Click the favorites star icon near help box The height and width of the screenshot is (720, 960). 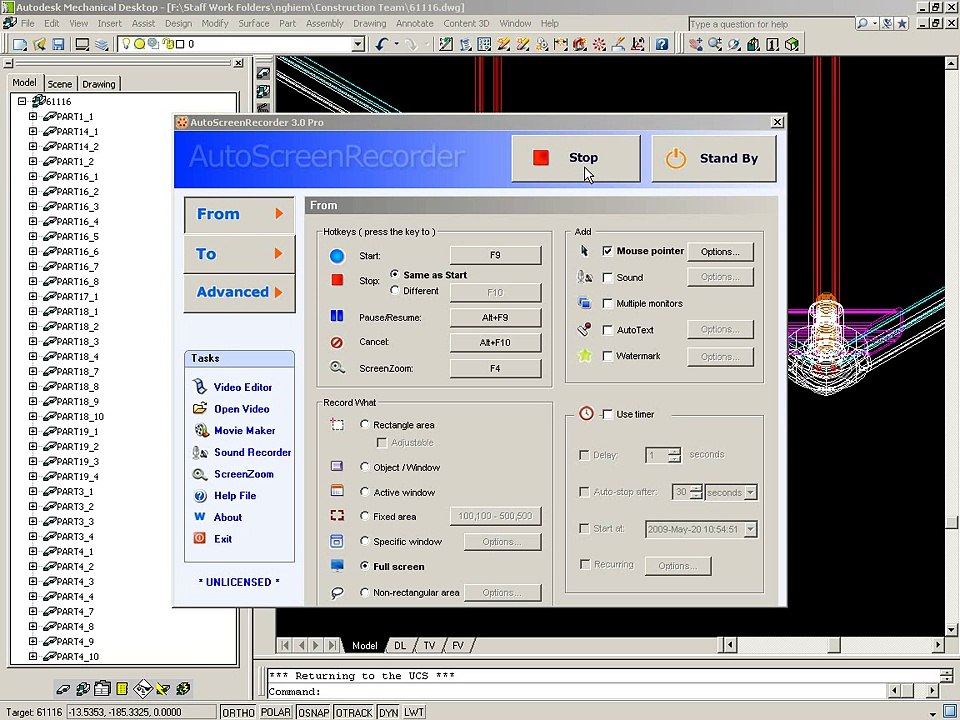902,24
